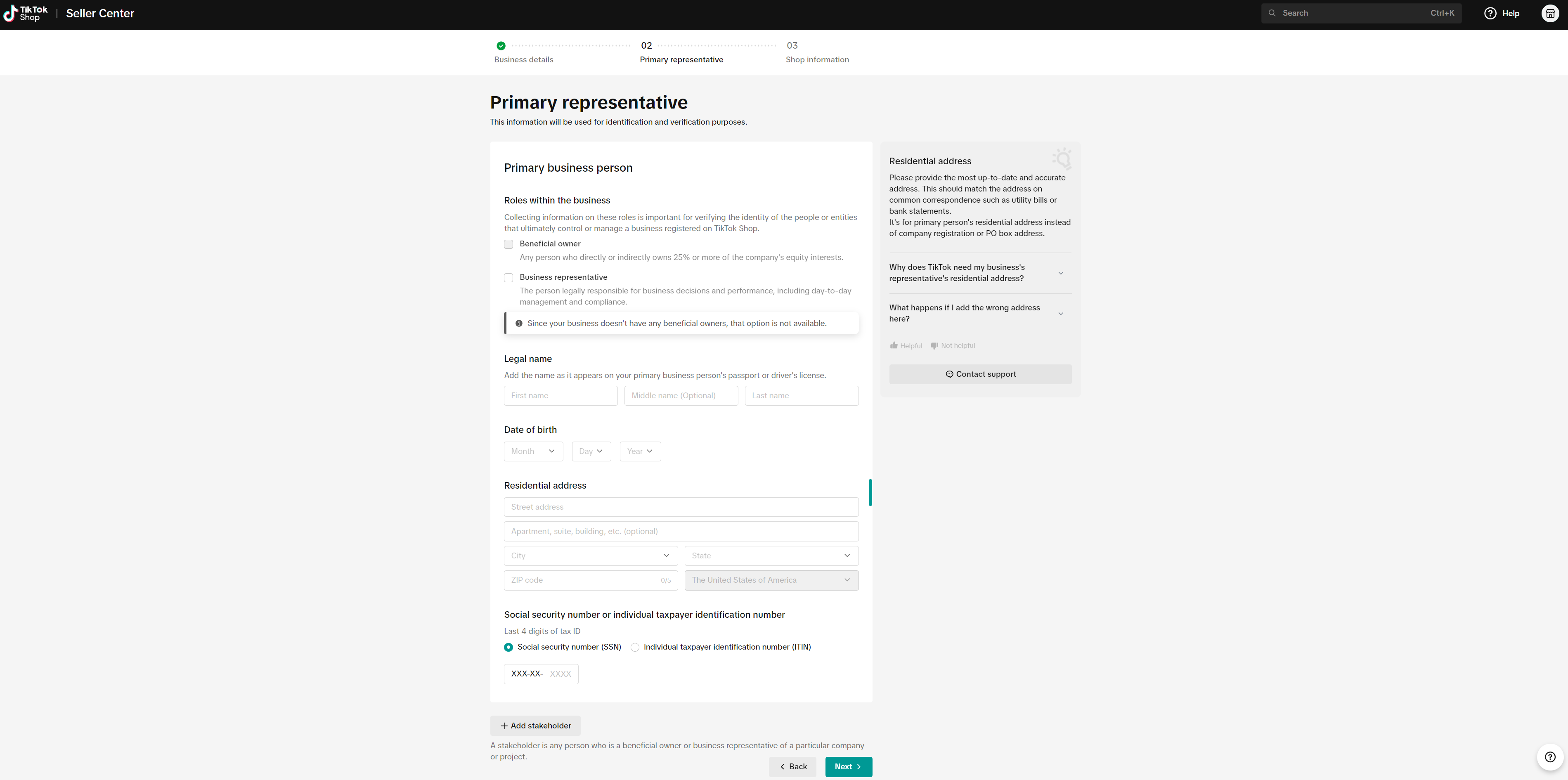Click the search magnifier icon
Viewport: 1568px width, 780px height.
pyautogui.click(x=1272, y=13)
